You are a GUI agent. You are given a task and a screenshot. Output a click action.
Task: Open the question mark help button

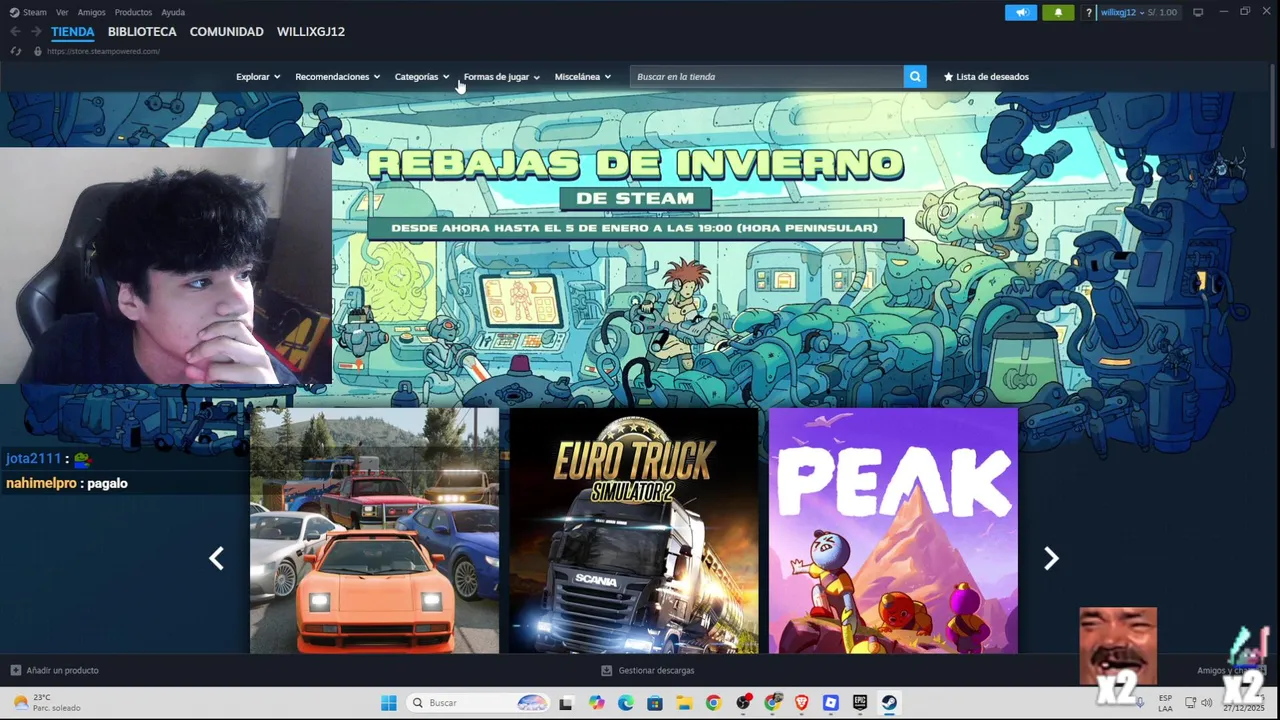pos(1088,12)
